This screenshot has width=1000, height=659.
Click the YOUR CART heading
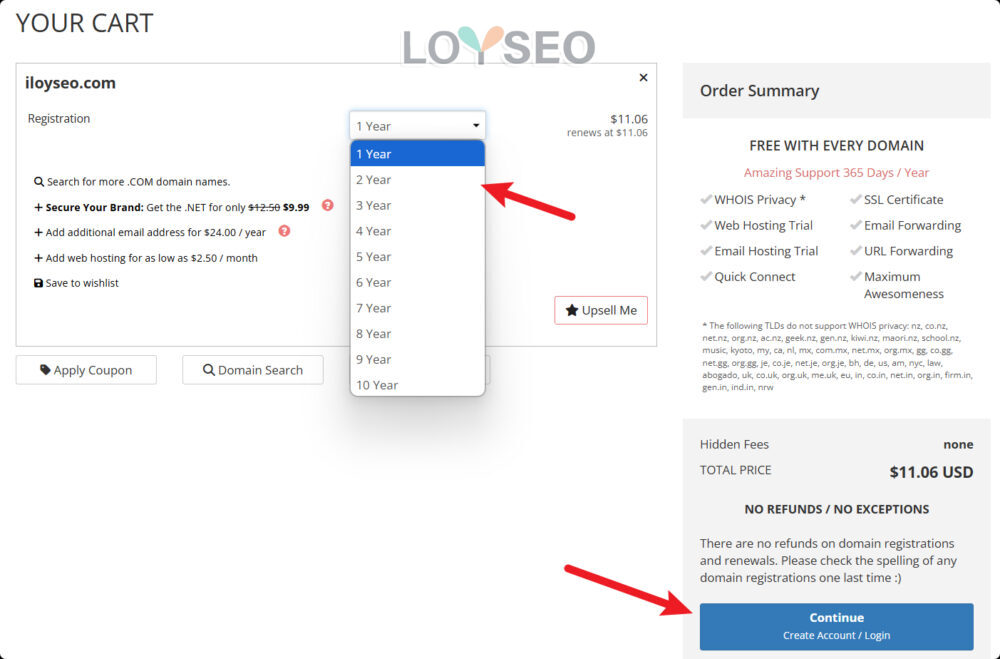click(84, 23)
